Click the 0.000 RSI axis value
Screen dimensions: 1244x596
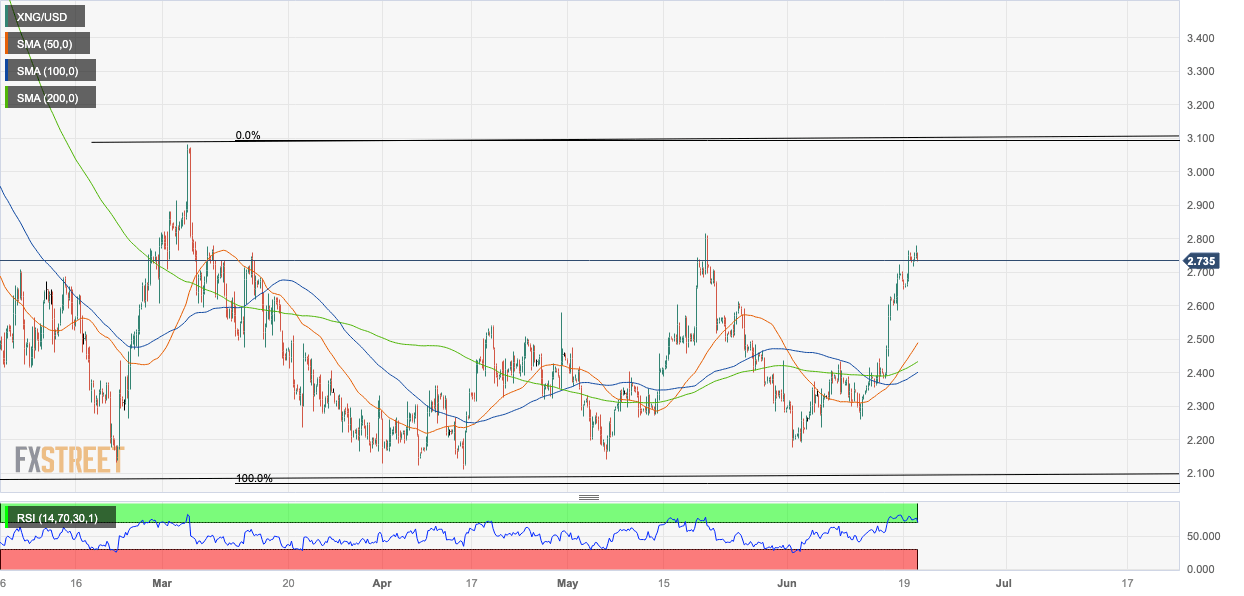[1201, 569]
